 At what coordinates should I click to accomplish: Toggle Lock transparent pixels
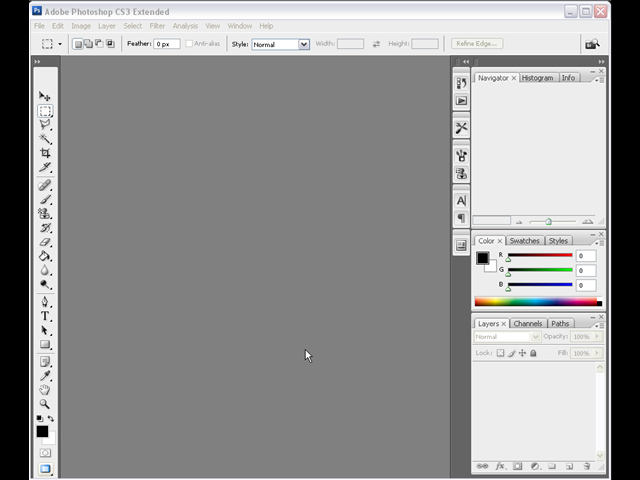pyautogui.click(x=500, y=353)
